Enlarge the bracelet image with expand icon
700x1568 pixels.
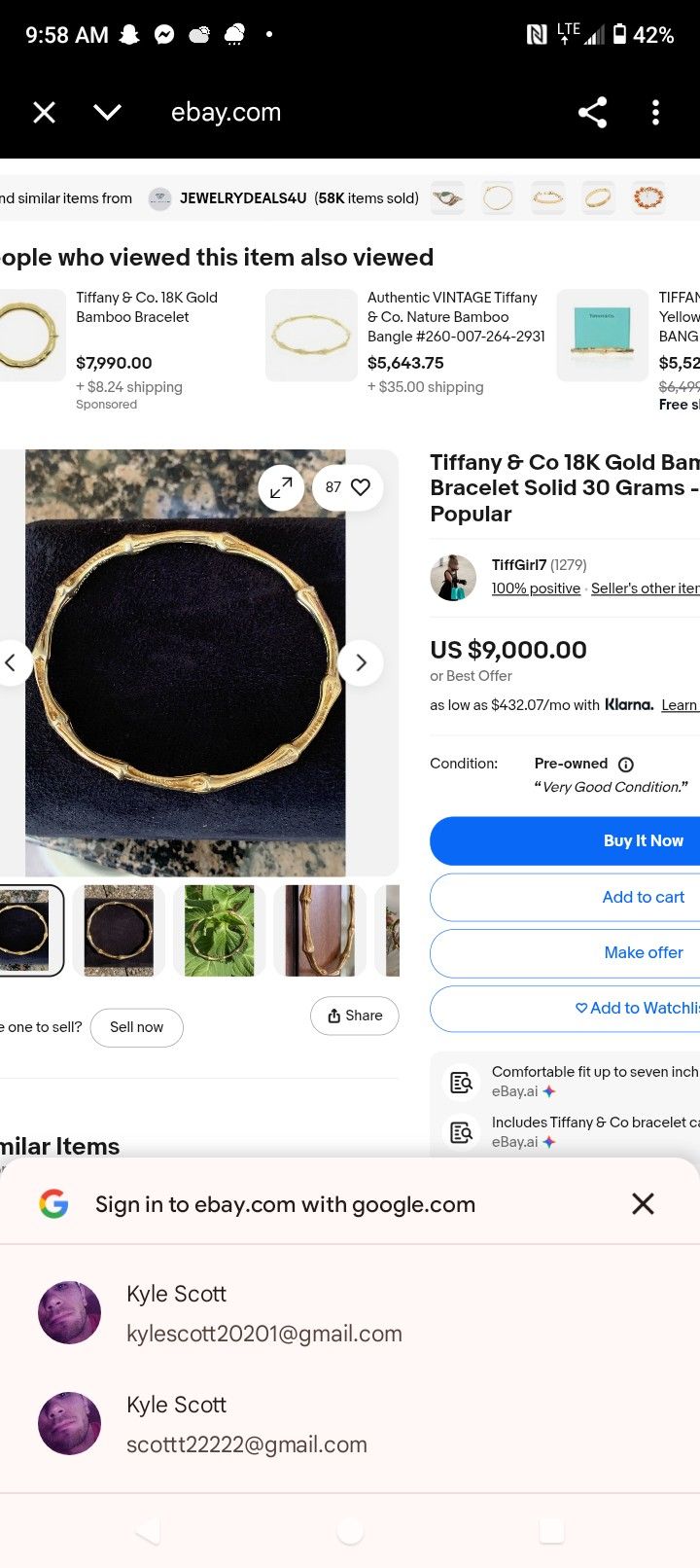tap(281, 487)
